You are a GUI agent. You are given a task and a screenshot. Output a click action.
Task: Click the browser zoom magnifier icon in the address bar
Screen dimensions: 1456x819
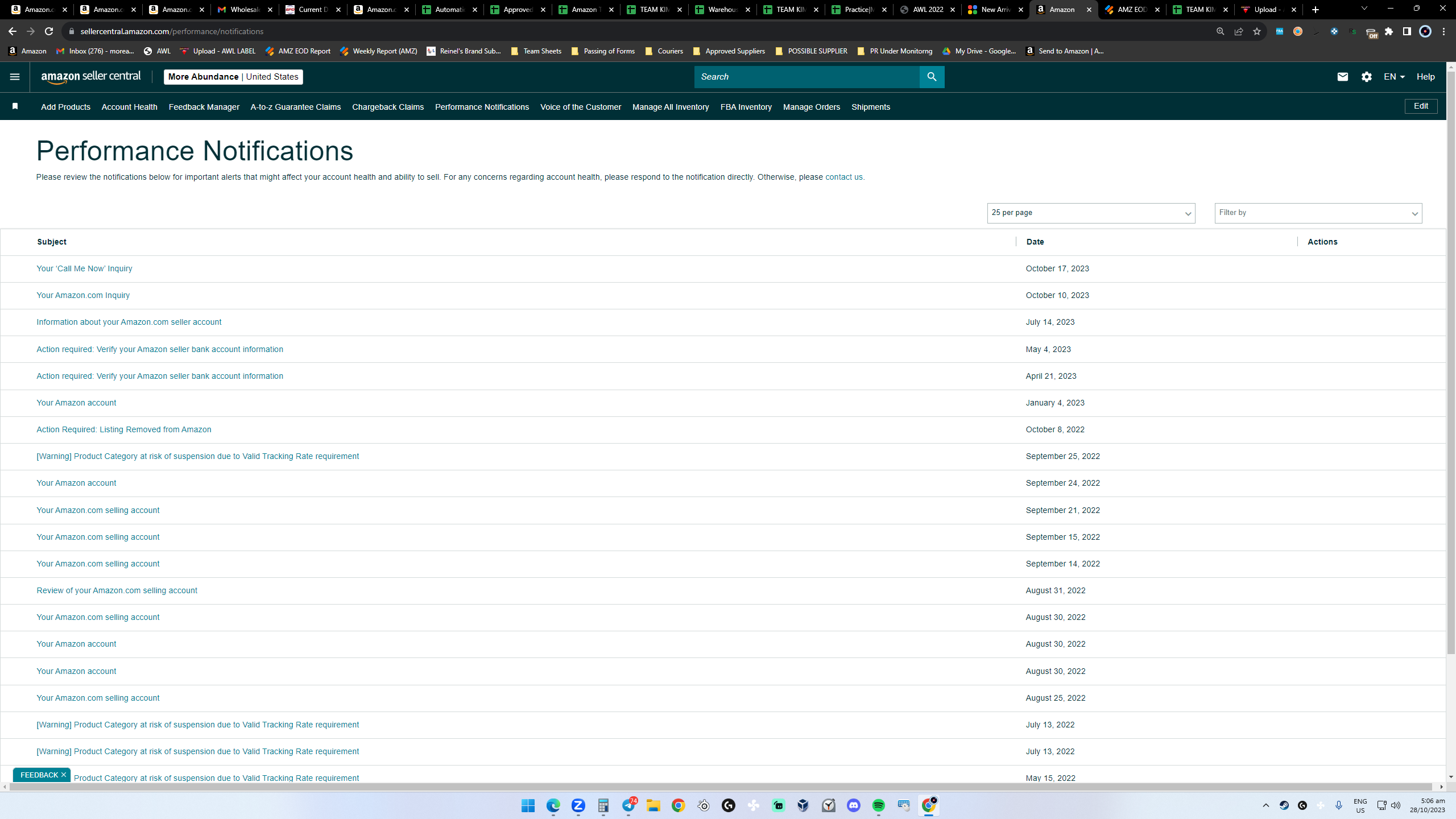1221,31
